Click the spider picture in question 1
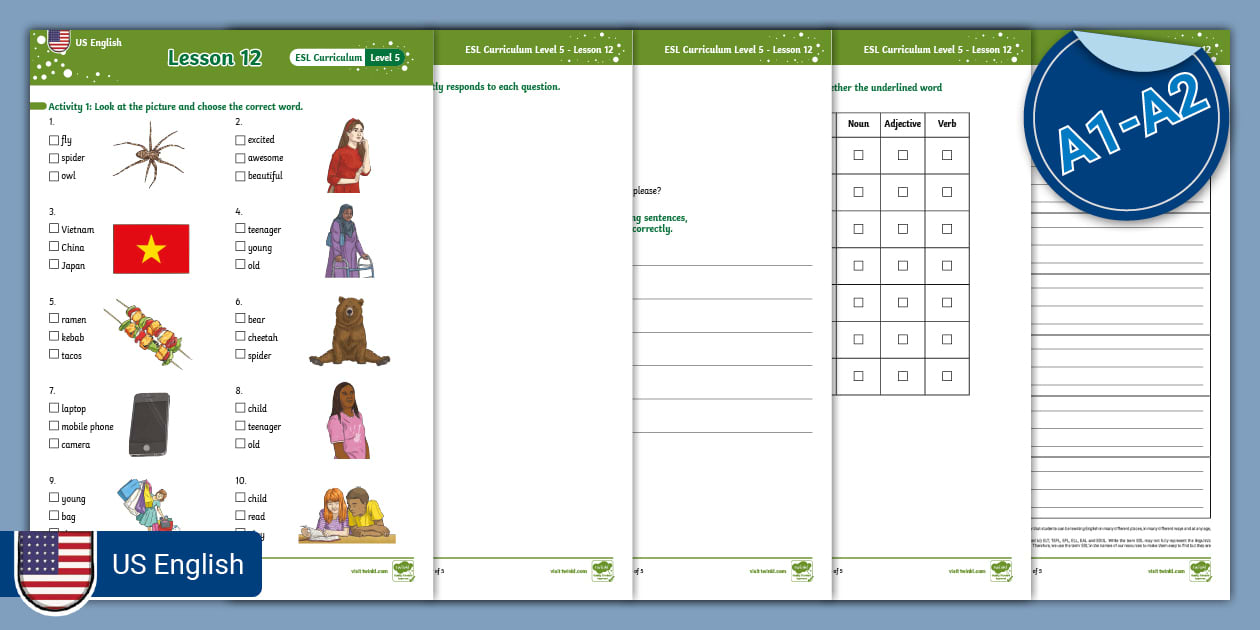1260x630 pixels. coord(149,153)
